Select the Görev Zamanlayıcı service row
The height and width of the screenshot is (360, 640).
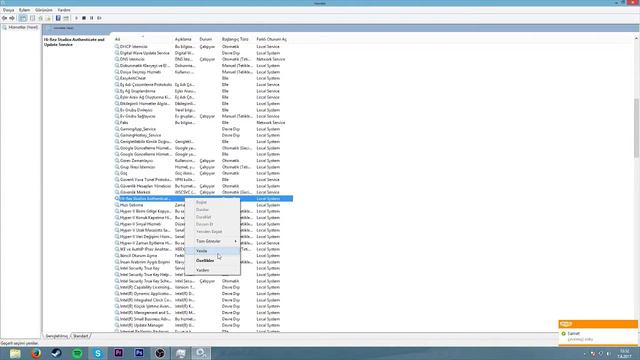click(203, 160)
